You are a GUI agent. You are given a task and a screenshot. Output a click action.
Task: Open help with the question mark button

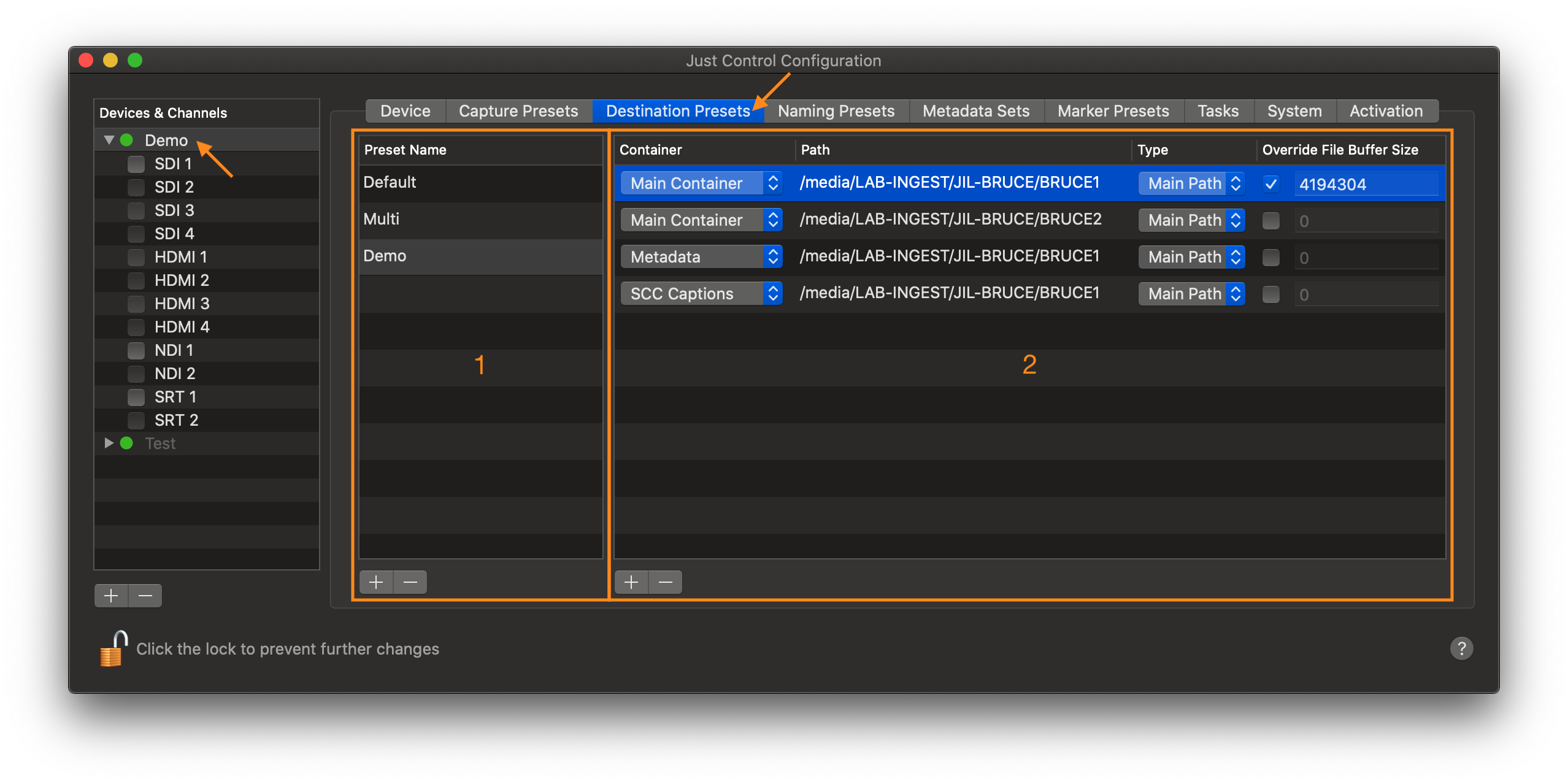[x=1461, y=648]
